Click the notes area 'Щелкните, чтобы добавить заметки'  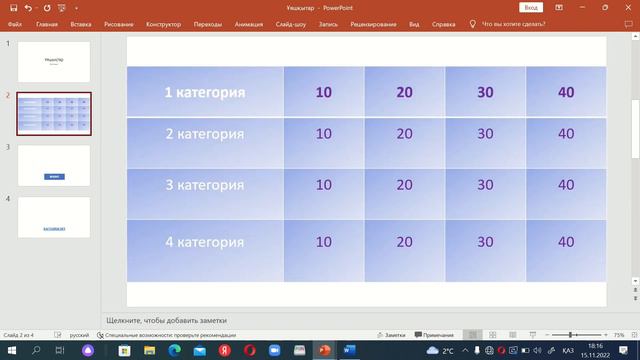click(167, 320)
